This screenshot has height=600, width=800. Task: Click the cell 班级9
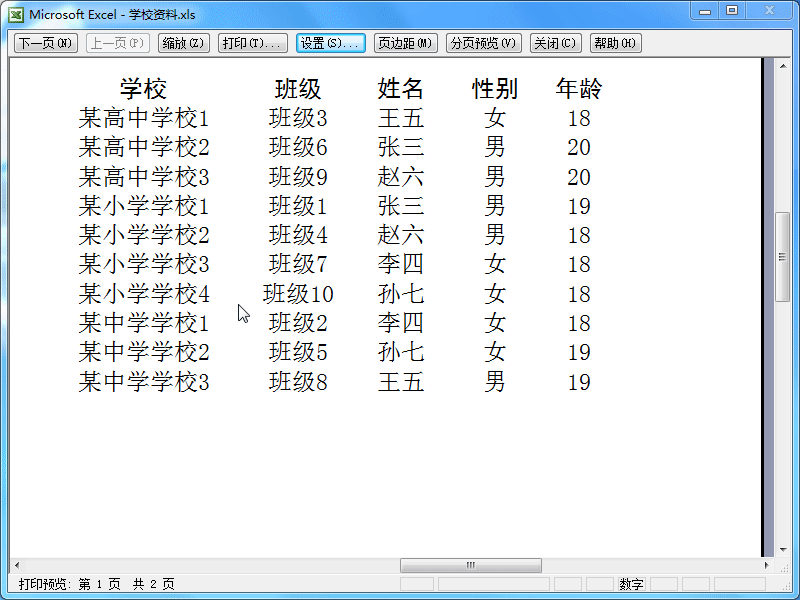pos(298,177)
